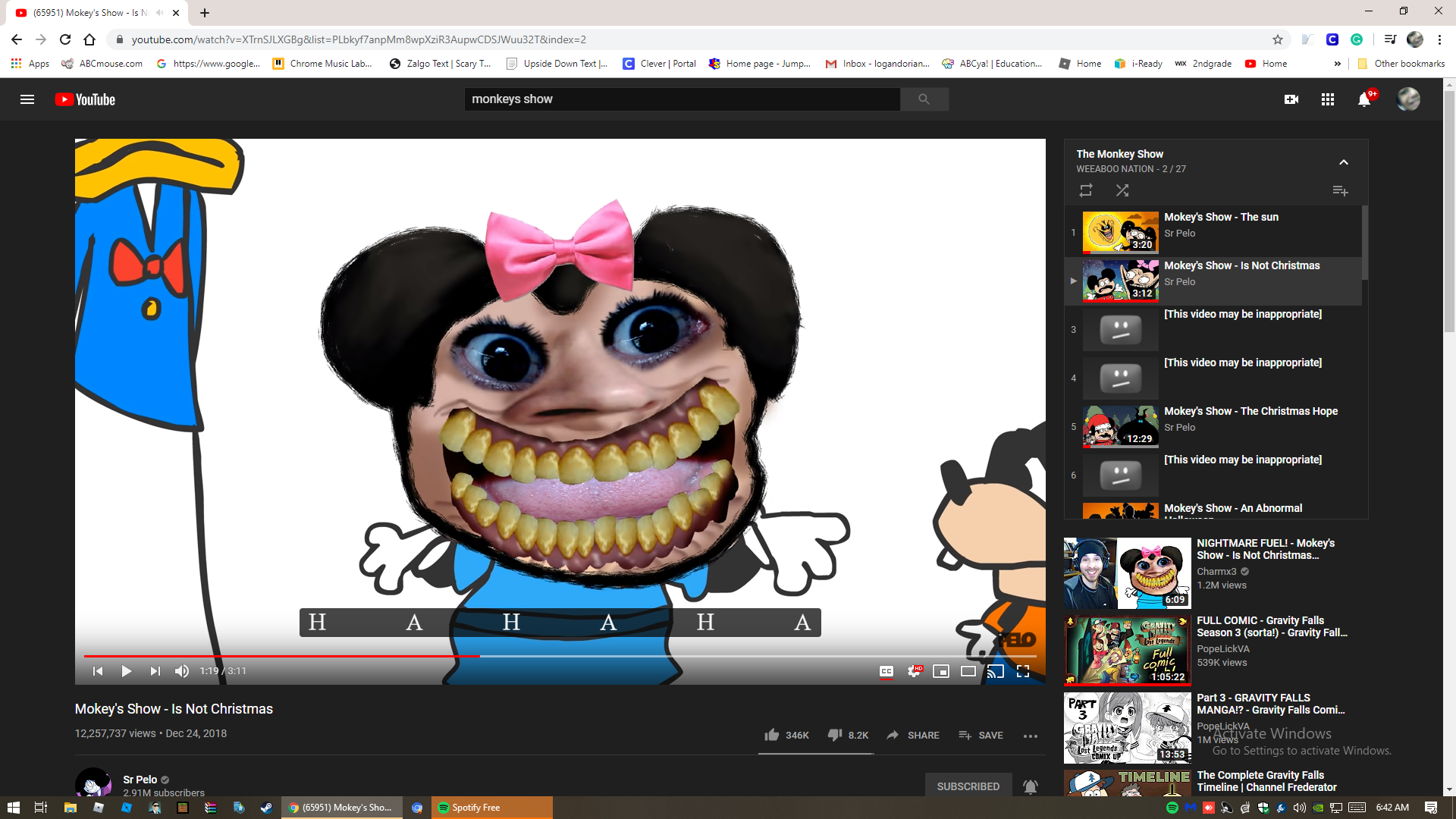Open the Clever Portal bookmark
This screenshot has width=1456, height=819.
tap(659, 64)
